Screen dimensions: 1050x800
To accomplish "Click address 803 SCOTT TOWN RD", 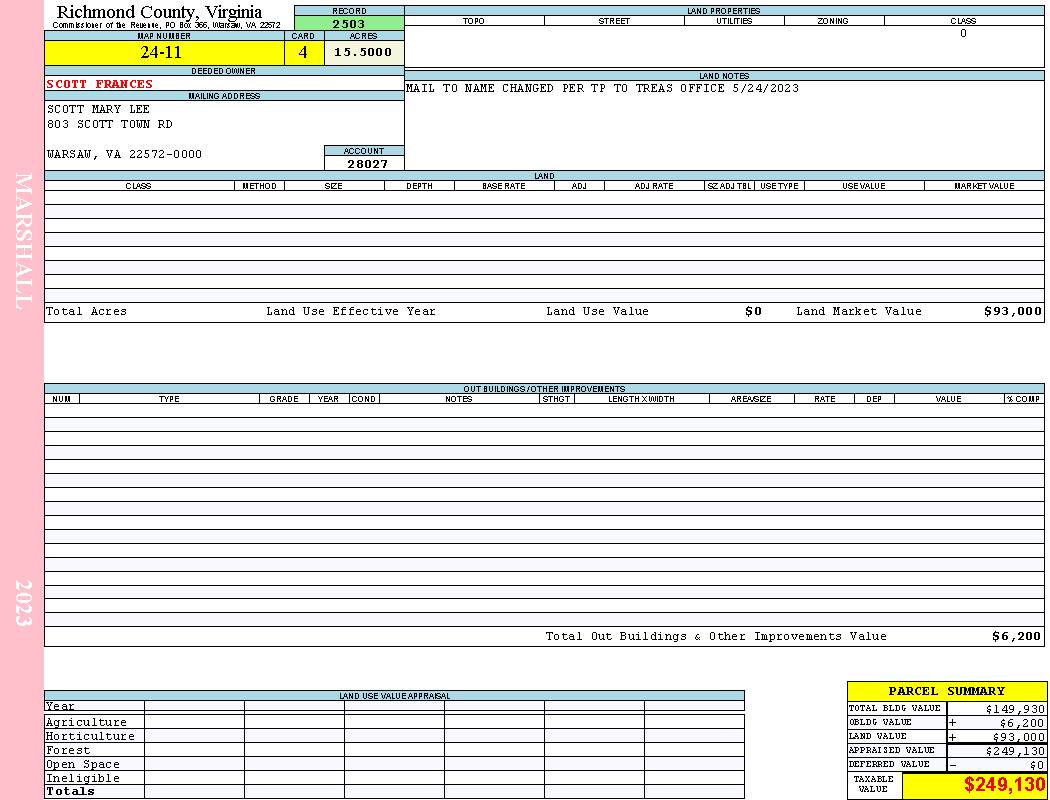I will [110, 124].
